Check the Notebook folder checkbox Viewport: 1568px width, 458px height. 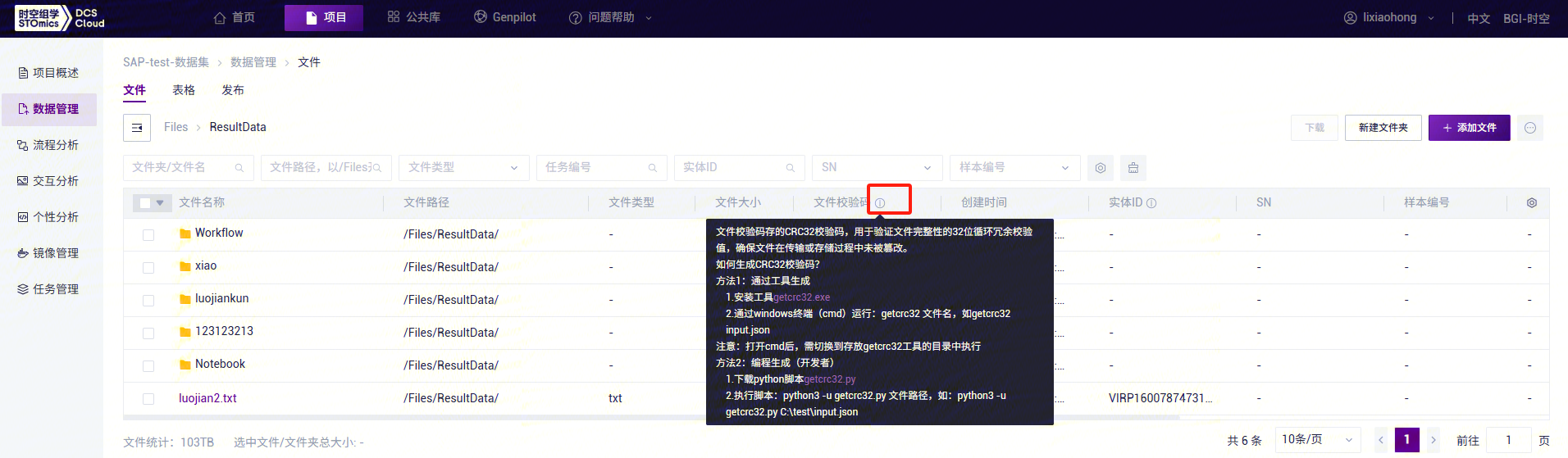pyautogui.click(x=148, y=366)
